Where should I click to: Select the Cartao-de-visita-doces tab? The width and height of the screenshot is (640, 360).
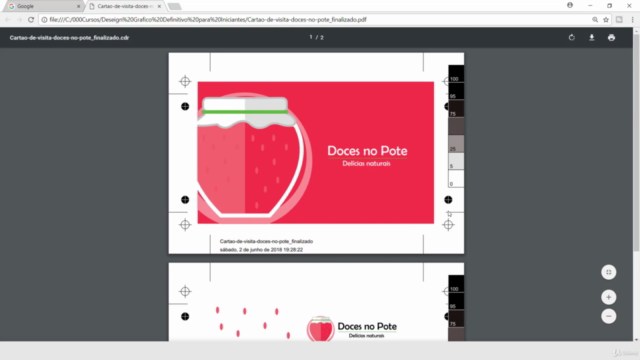[x=124, y=6]
